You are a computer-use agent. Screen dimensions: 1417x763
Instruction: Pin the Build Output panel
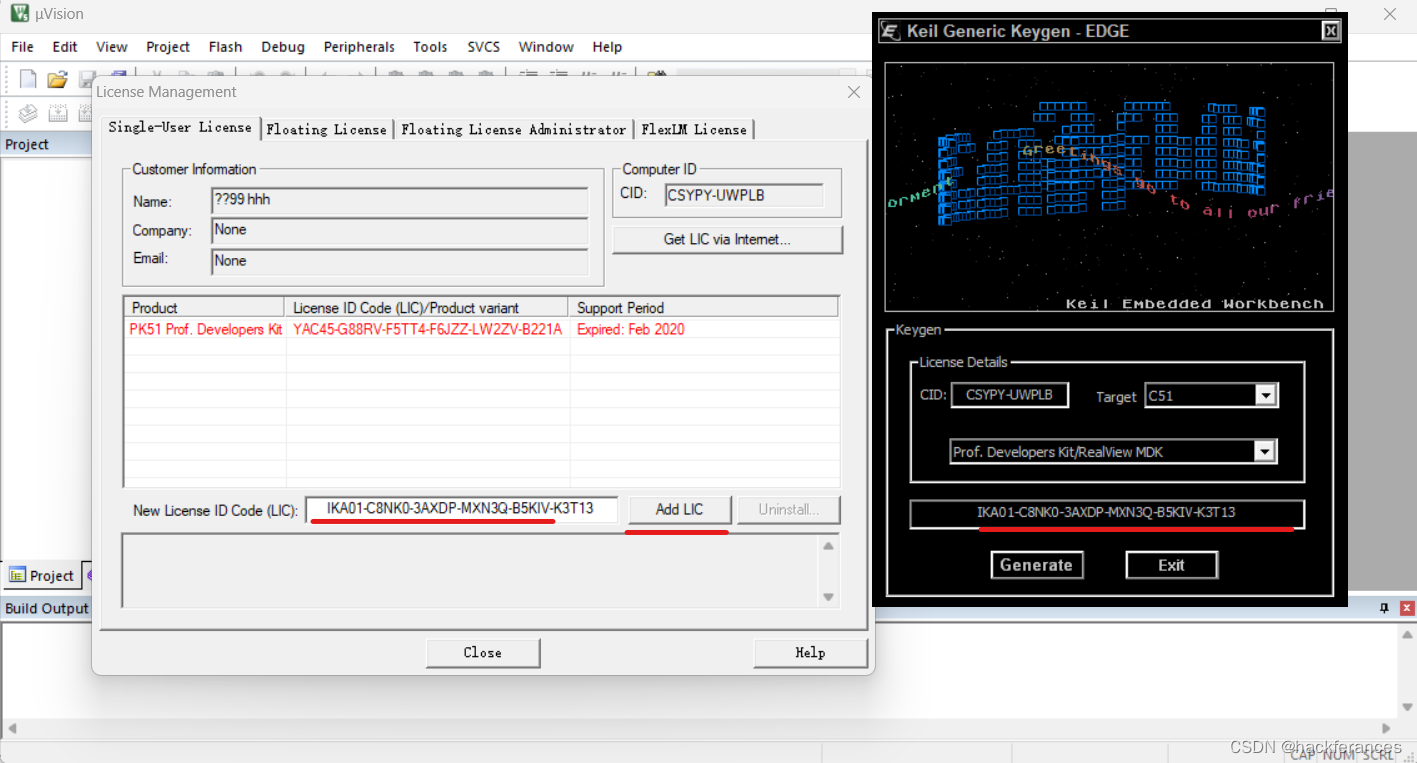(1385, 608)
